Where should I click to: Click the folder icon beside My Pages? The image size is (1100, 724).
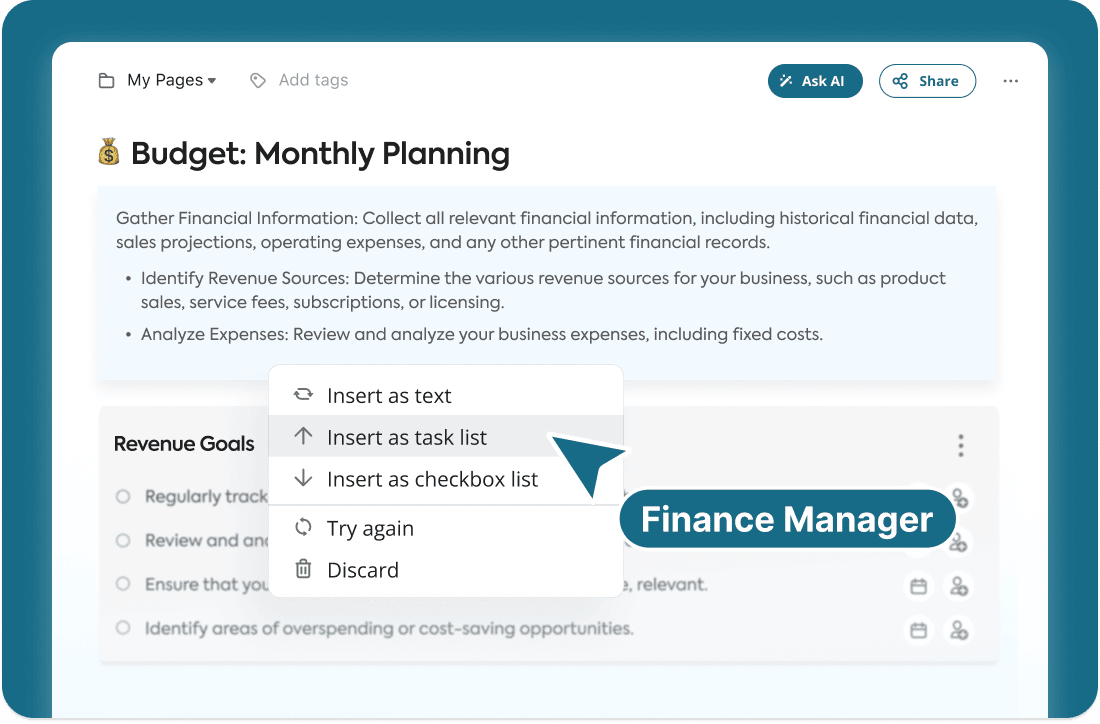coord(106,81)
